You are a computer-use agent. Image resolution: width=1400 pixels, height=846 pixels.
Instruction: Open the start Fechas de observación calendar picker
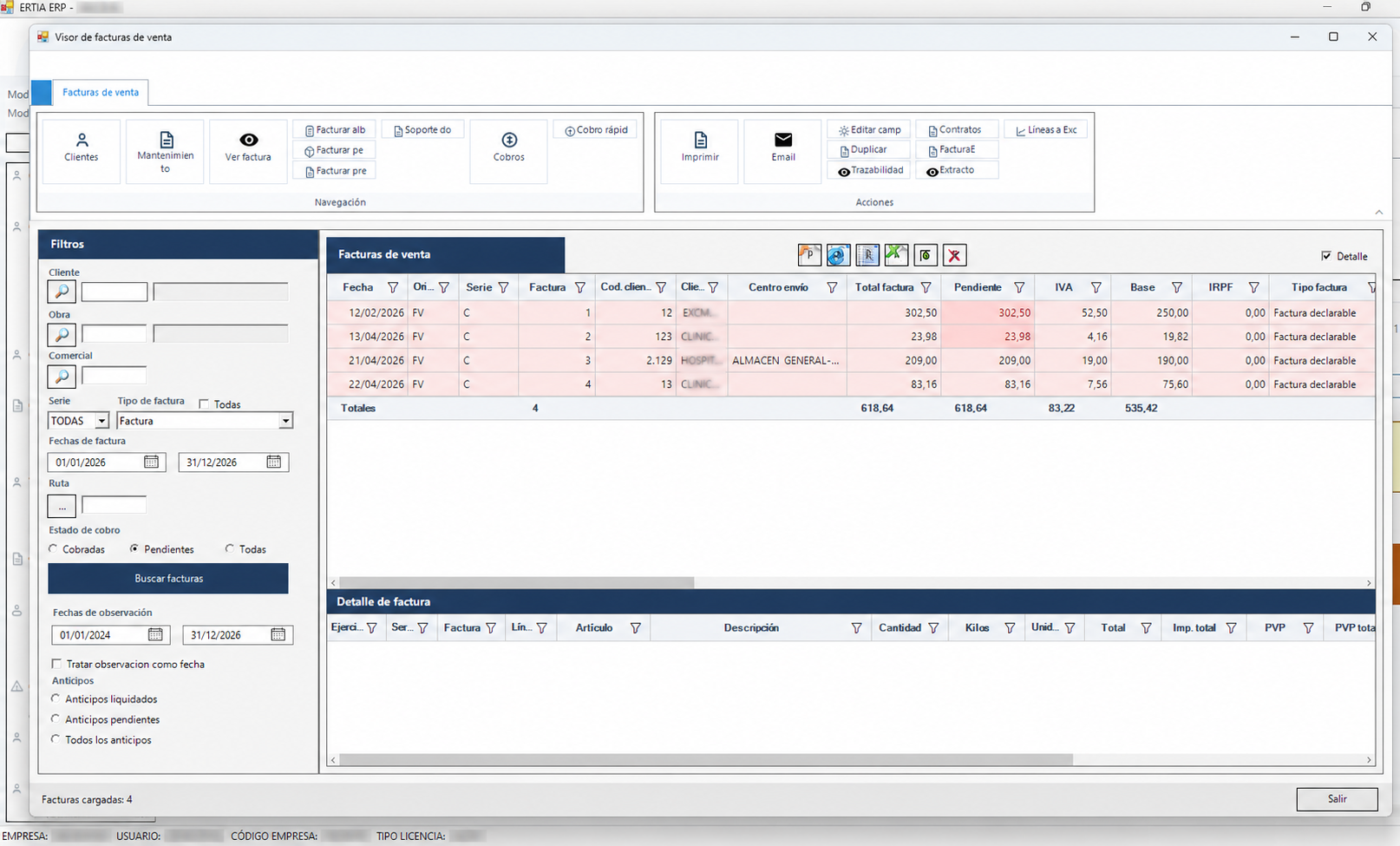[x=155, y=634]
